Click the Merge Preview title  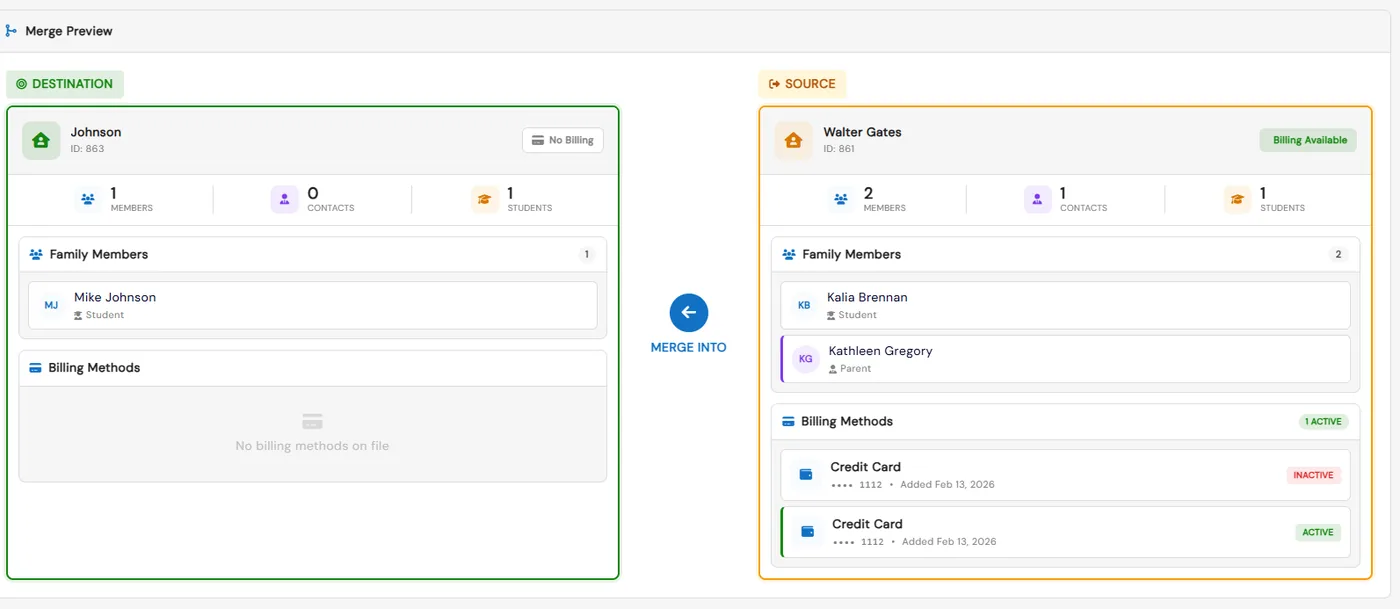tap(69, 31)
